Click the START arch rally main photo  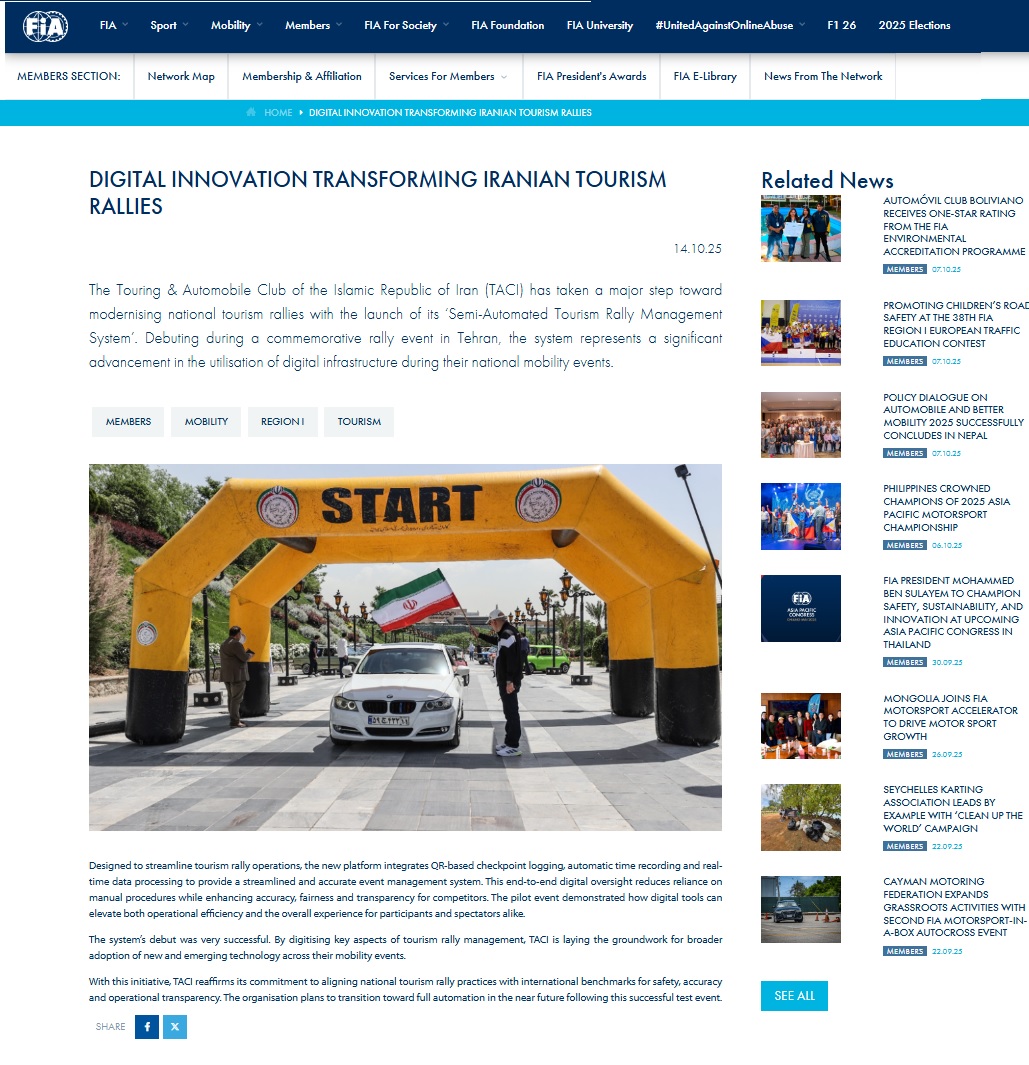pos(405,646)
